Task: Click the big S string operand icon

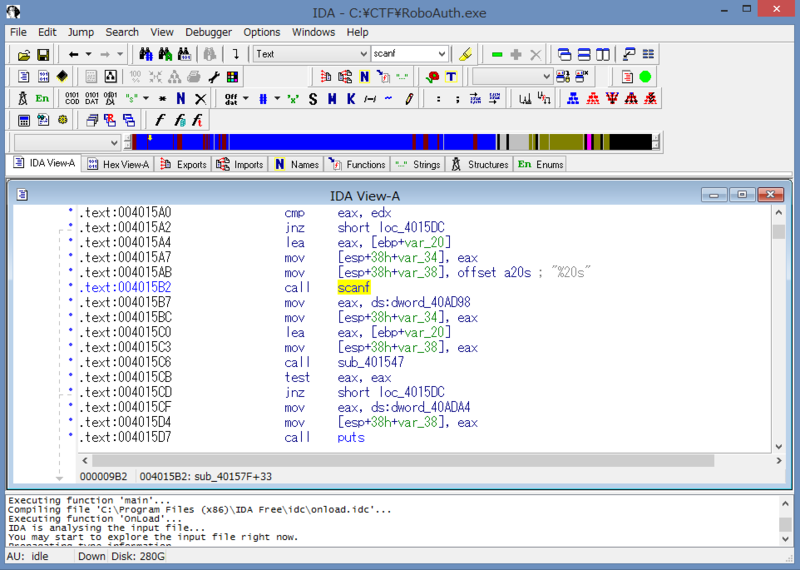Action: (x=313, y=99)
